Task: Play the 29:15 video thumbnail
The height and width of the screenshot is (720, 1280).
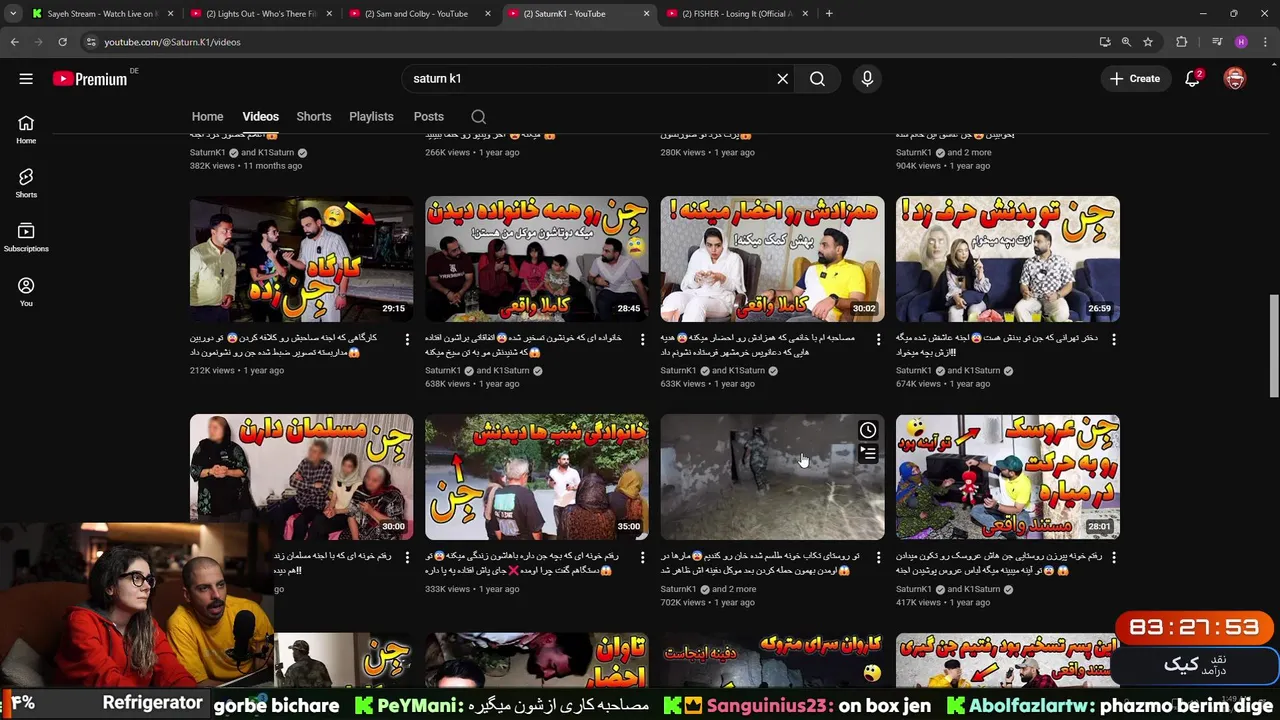Action: tap(301, 259)
